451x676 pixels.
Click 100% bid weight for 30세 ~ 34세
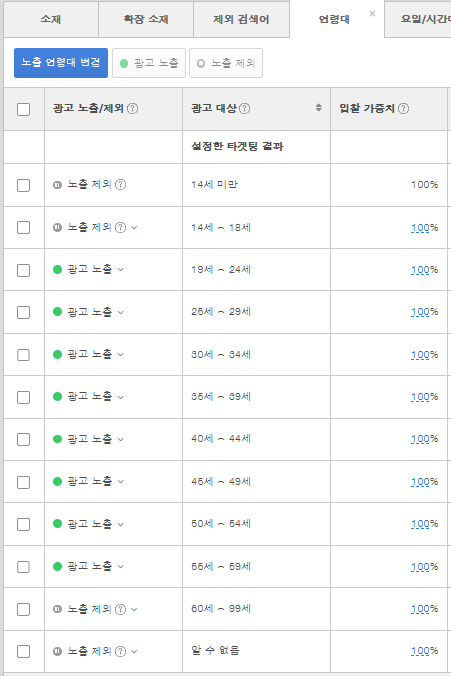pyautogui.click(x=424, y=355)
